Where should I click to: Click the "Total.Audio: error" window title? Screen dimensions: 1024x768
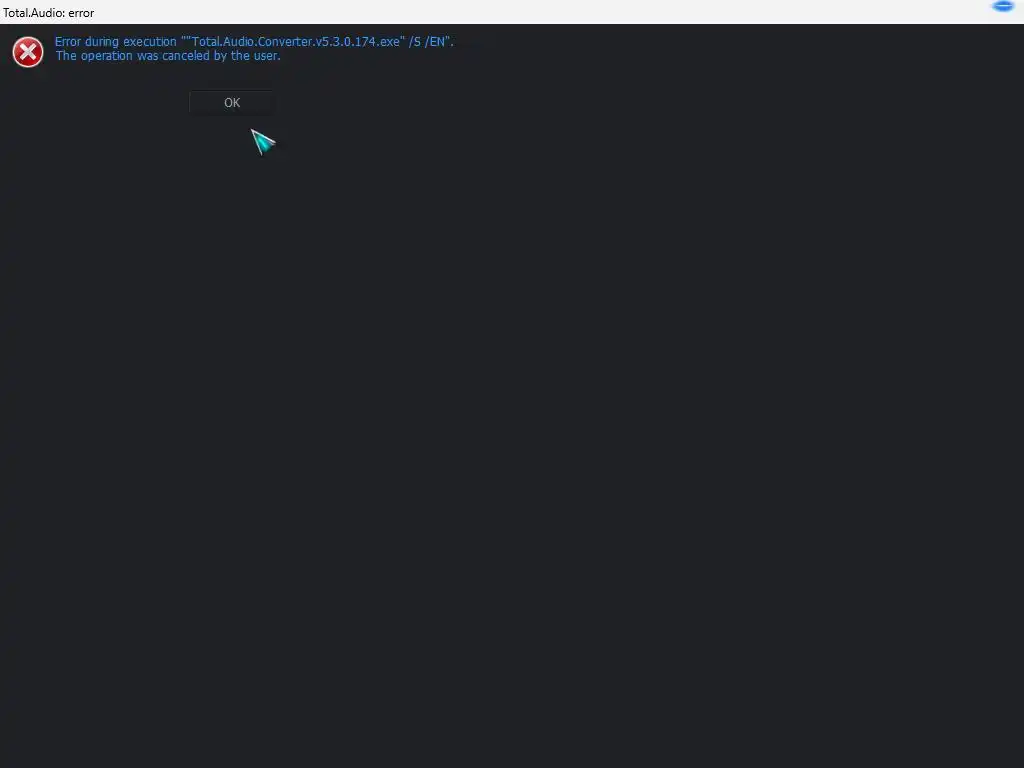click(x=49, y=13)
